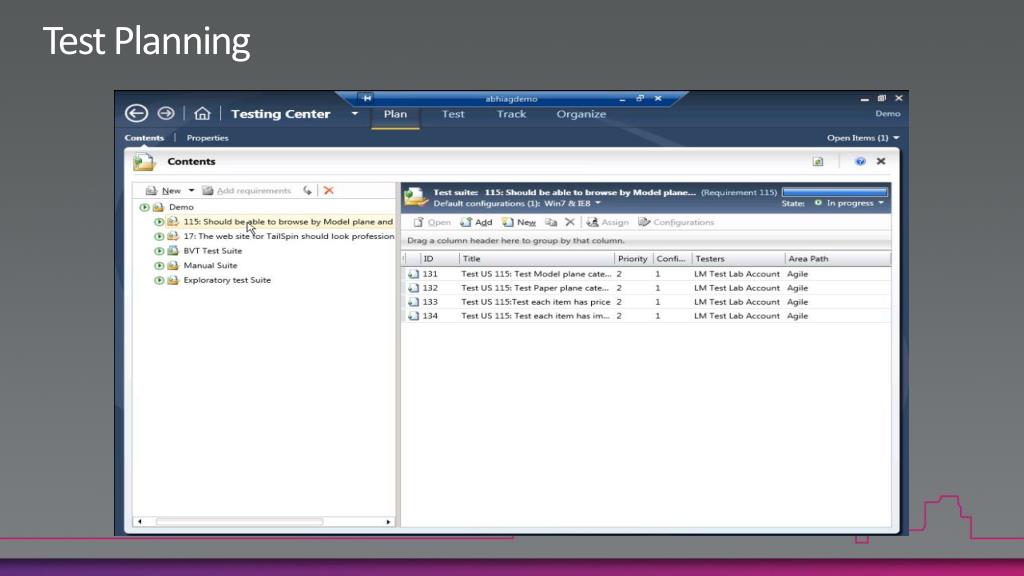Image resolution: width=1024 pixels, height=576 pixels.
Task: Click the test case icon for row 134
Action: click(413, 316)
